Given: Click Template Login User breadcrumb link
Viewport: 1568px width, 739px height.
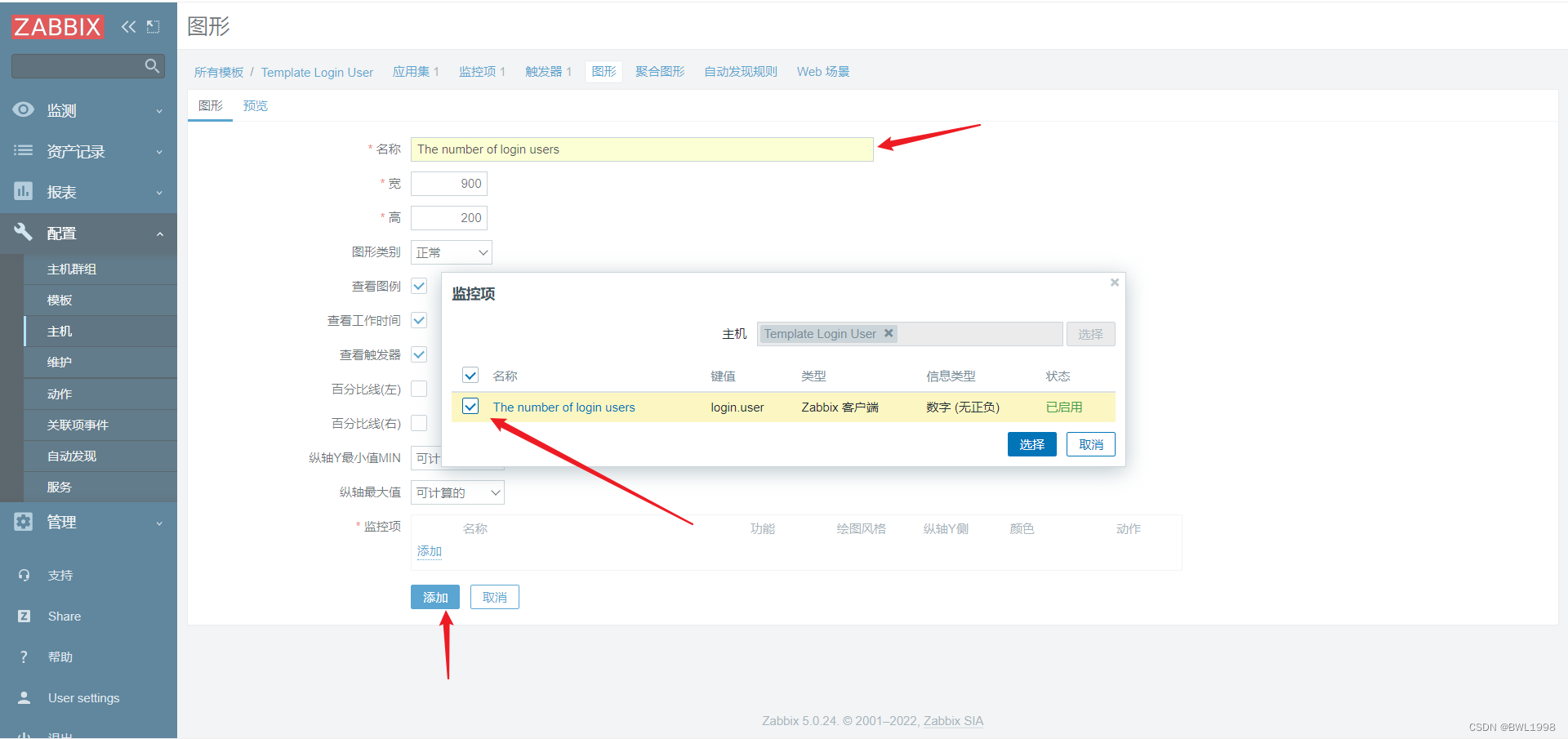Looking at the screenshot, I should (x=317, y=72).
